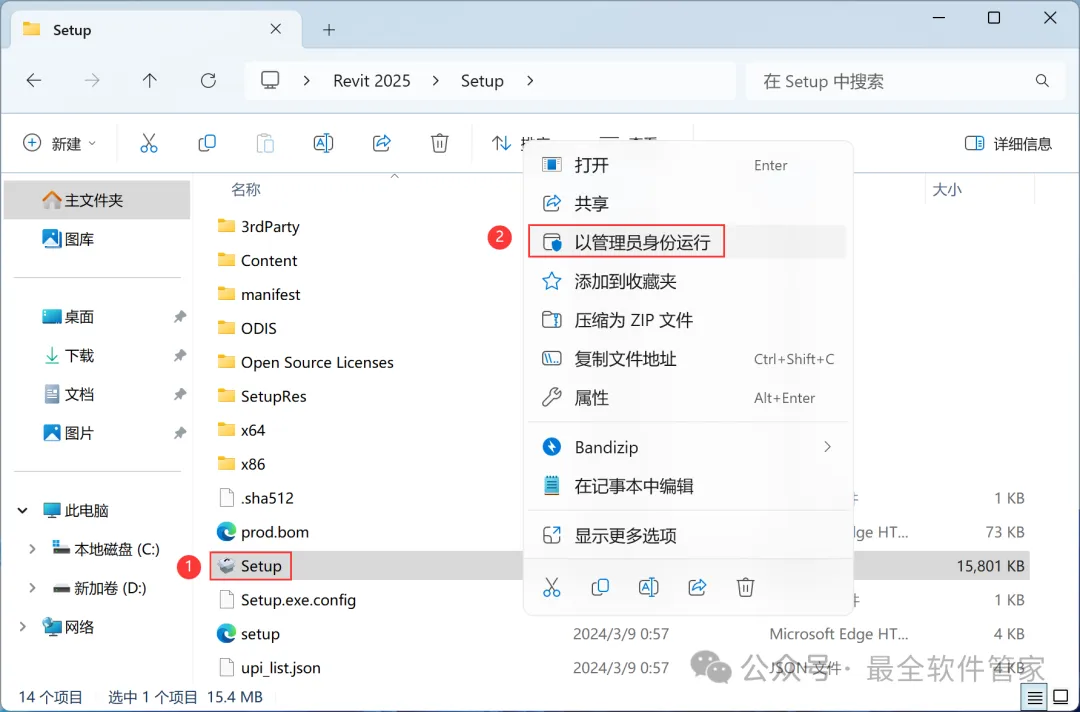Open 属性 from the context menu
1080x712 pixels.
[687, 397]
